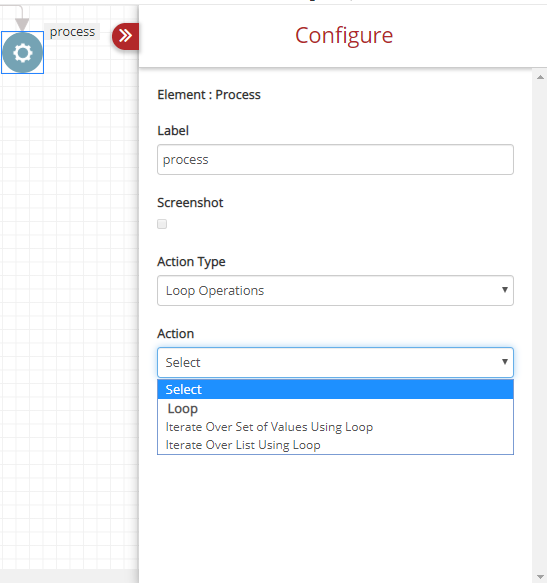Click the connector arrowhead above the process node
Image resolution: width=547 pixels, height=583 pixels.
(x=22, y=25)
